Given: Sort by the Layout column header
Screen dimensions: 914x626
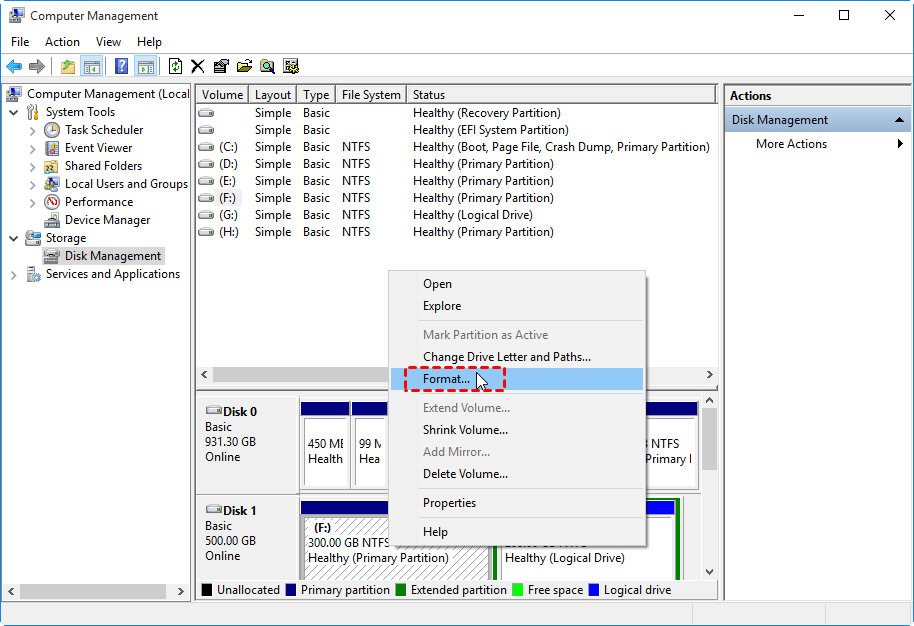Looking at the screenshot, I should coord(273,94).
